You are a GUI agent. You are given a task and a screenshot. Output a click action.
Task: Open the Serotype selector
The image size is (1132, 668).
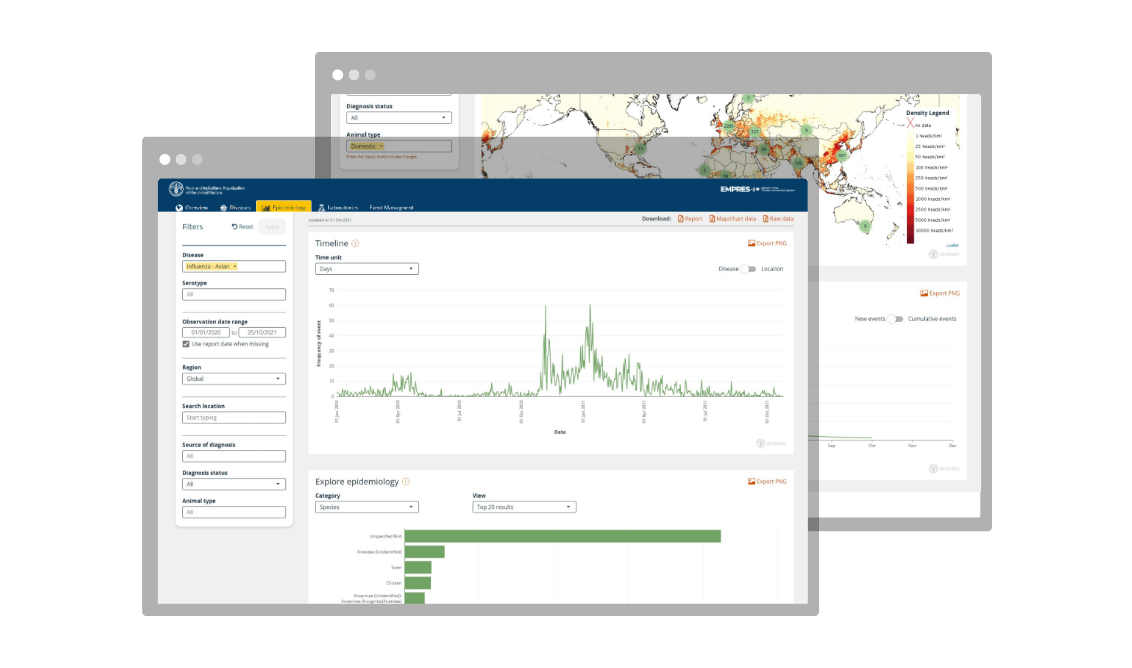234,295
